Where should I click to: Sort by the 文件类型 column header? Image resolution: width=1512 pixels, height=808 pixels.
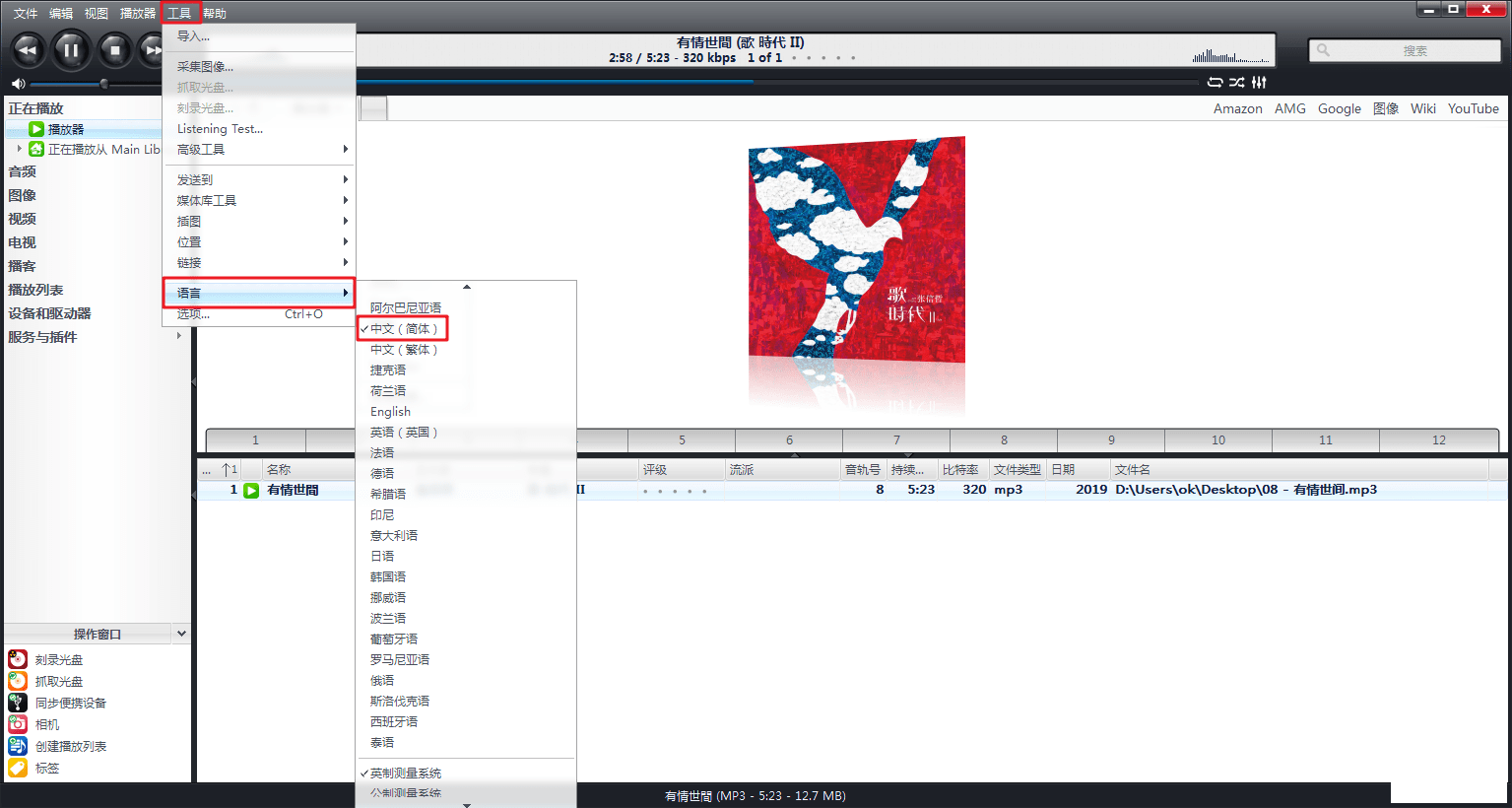[x=1017, y=469]
